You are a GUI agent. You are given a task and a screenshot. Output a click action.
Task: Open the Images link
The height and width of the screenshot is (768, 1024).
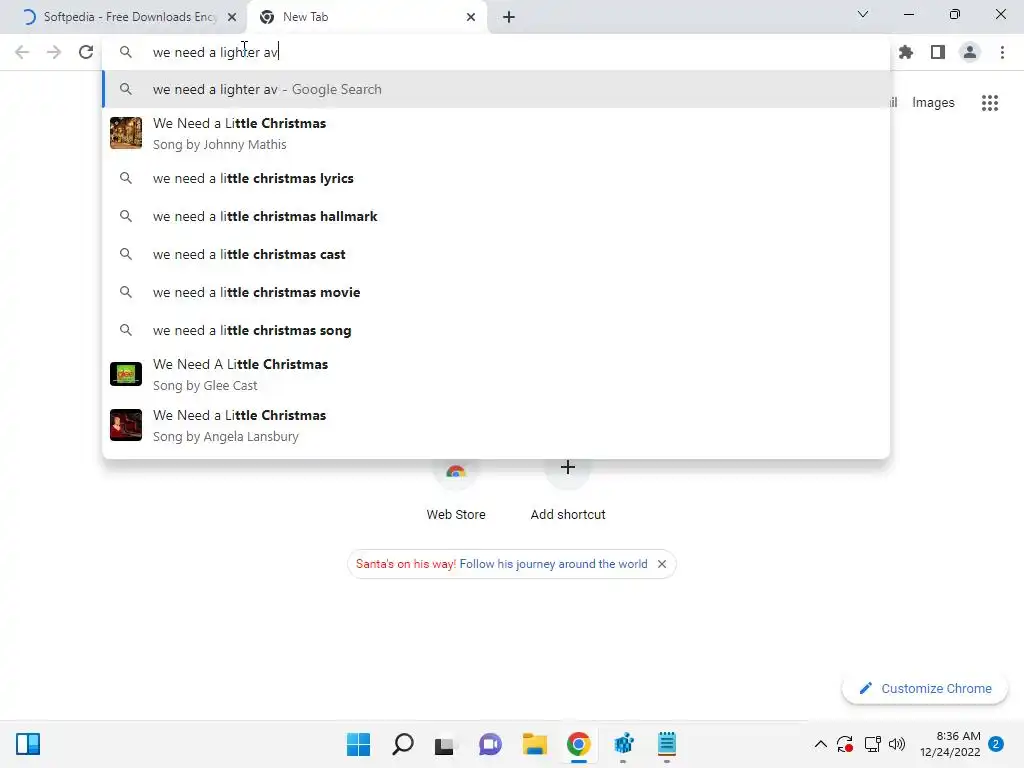(933, 103)
